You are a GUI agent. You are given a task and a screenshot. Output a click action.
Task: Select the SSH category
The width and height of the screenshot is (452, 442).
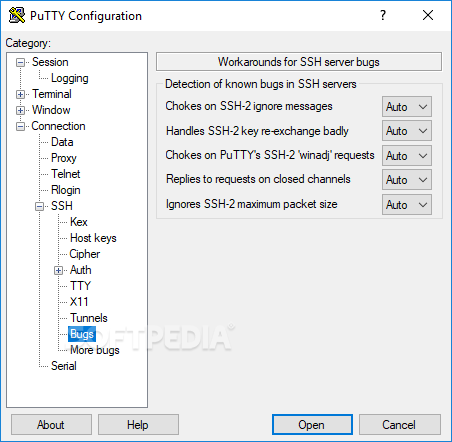(62, 206)
